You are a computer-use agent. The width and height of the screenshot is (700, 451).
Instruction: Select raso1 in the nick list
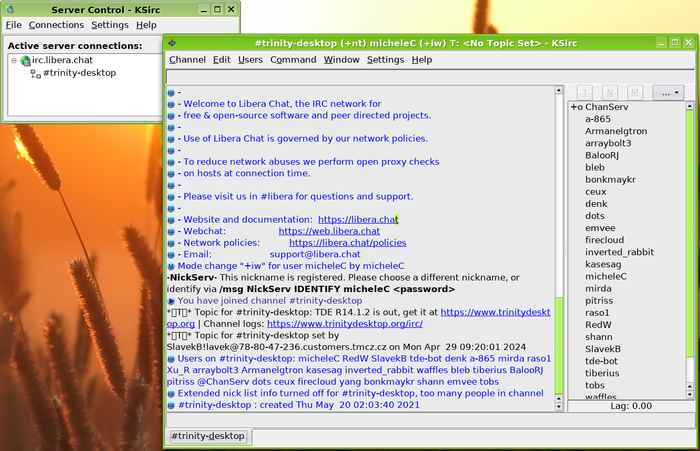(x=597, y=313)
